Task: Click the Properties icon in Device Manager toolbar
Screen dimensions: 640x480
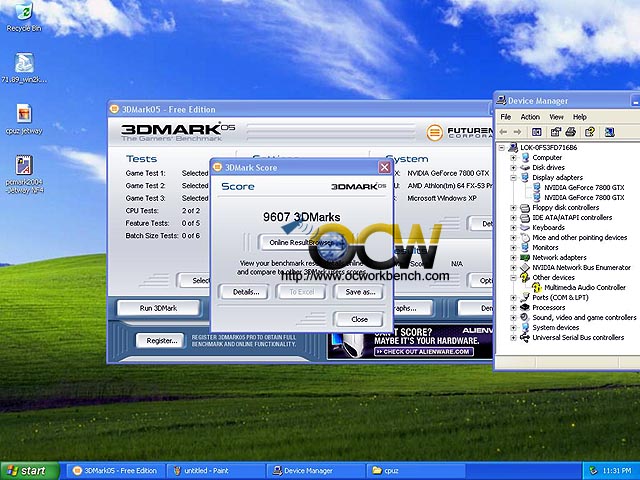Action: pos(556,132)
